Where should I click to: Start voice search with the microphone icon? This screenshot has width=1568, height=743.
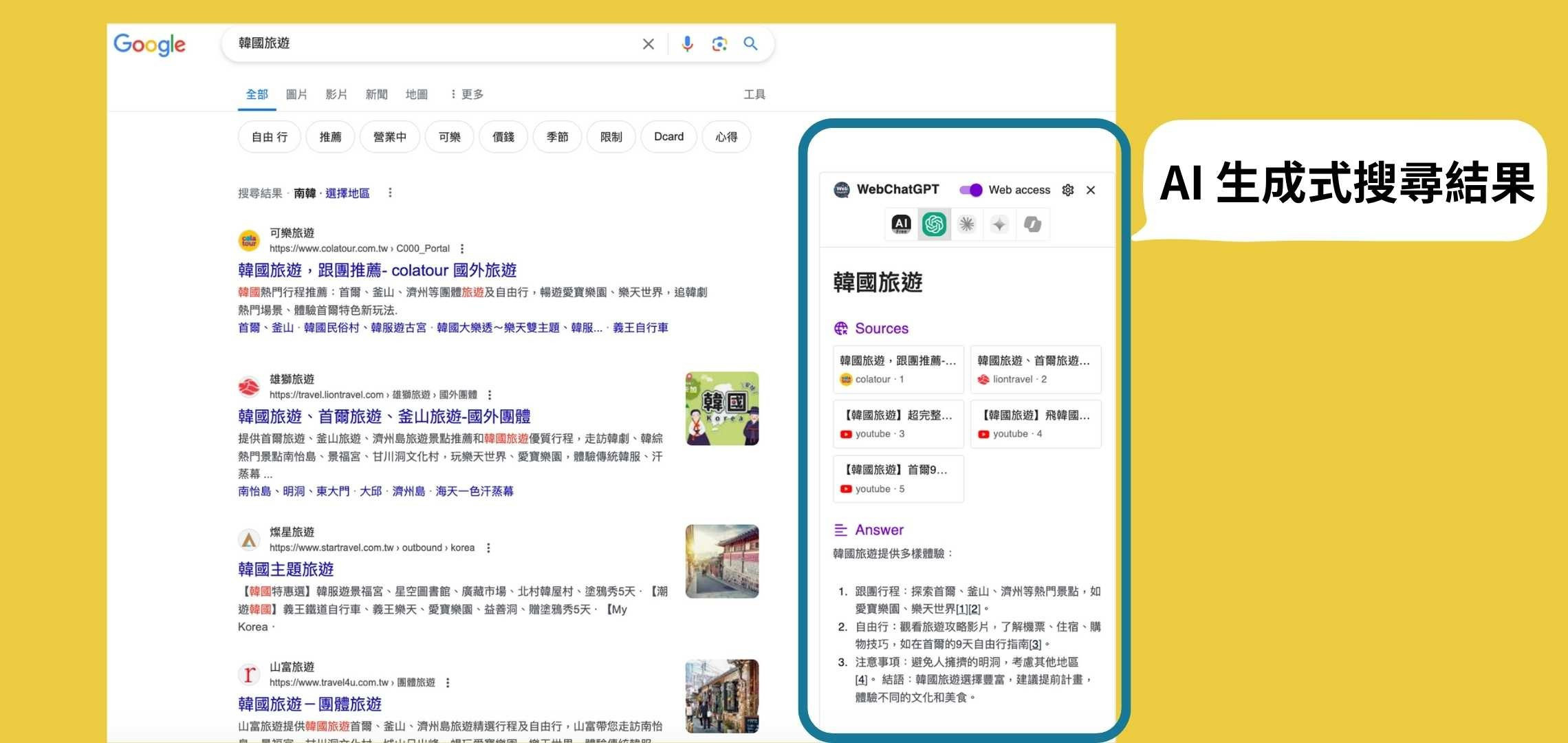[x=687, y=44]
